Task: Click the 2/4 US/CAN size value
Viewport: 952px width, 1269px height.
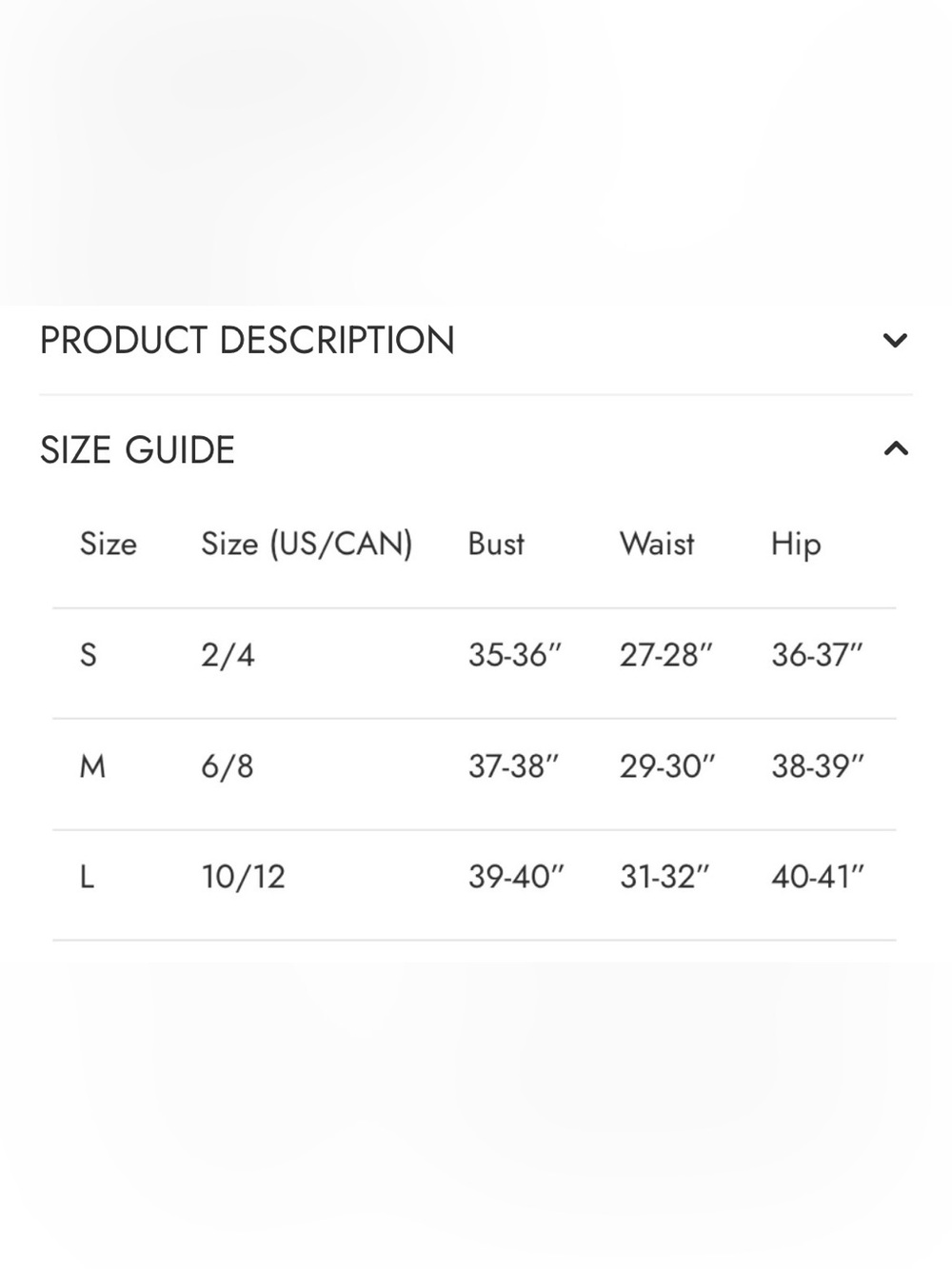Action: point(228,655)
